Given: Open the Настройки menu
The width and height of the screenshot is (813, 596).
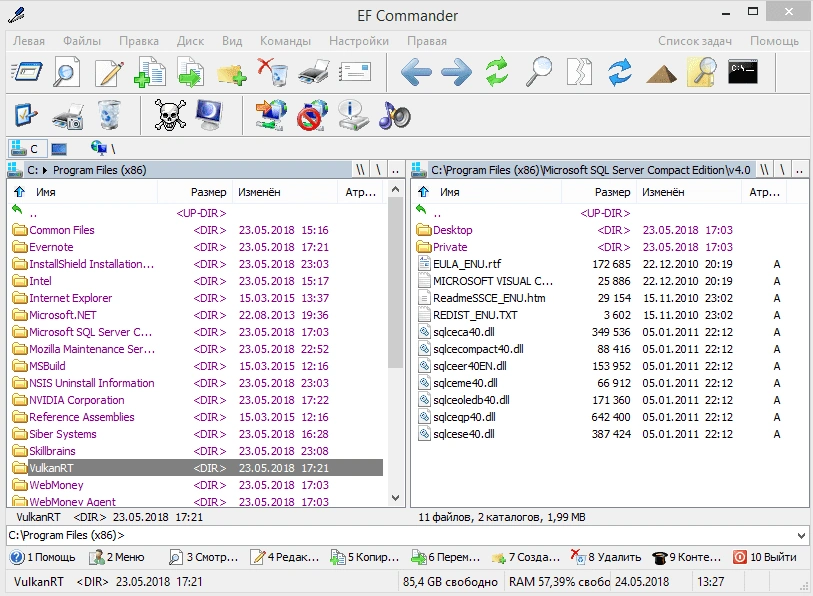Looking at the screenshot, I should click(x=359, y=41).
